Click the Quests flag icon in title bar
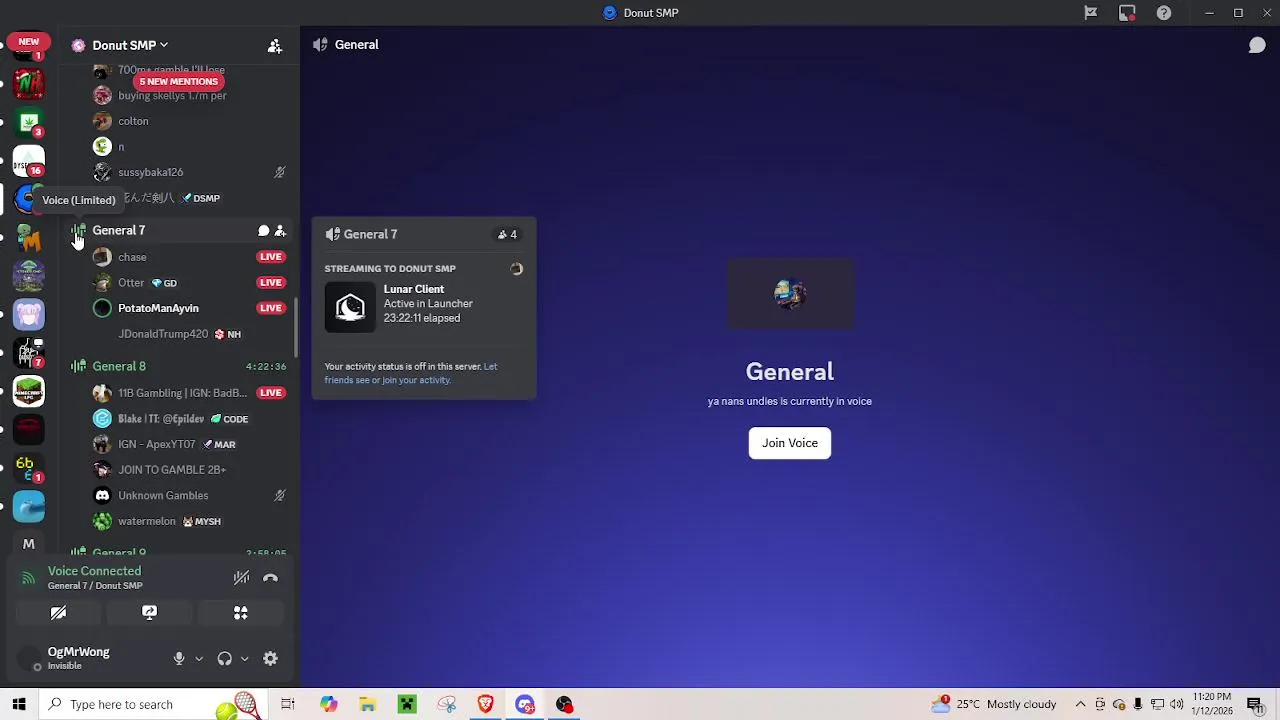This screenshot has height=720, width=1280. 1091,13
